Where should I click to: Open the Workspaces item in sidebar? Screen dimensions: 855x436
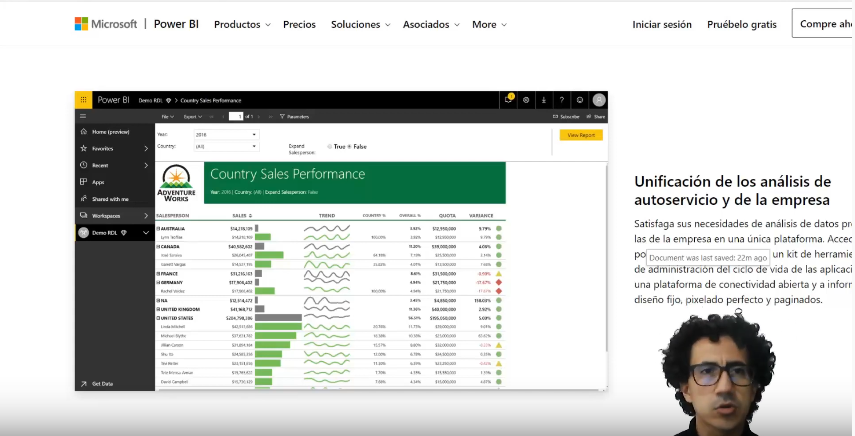[x=106, y=215]
